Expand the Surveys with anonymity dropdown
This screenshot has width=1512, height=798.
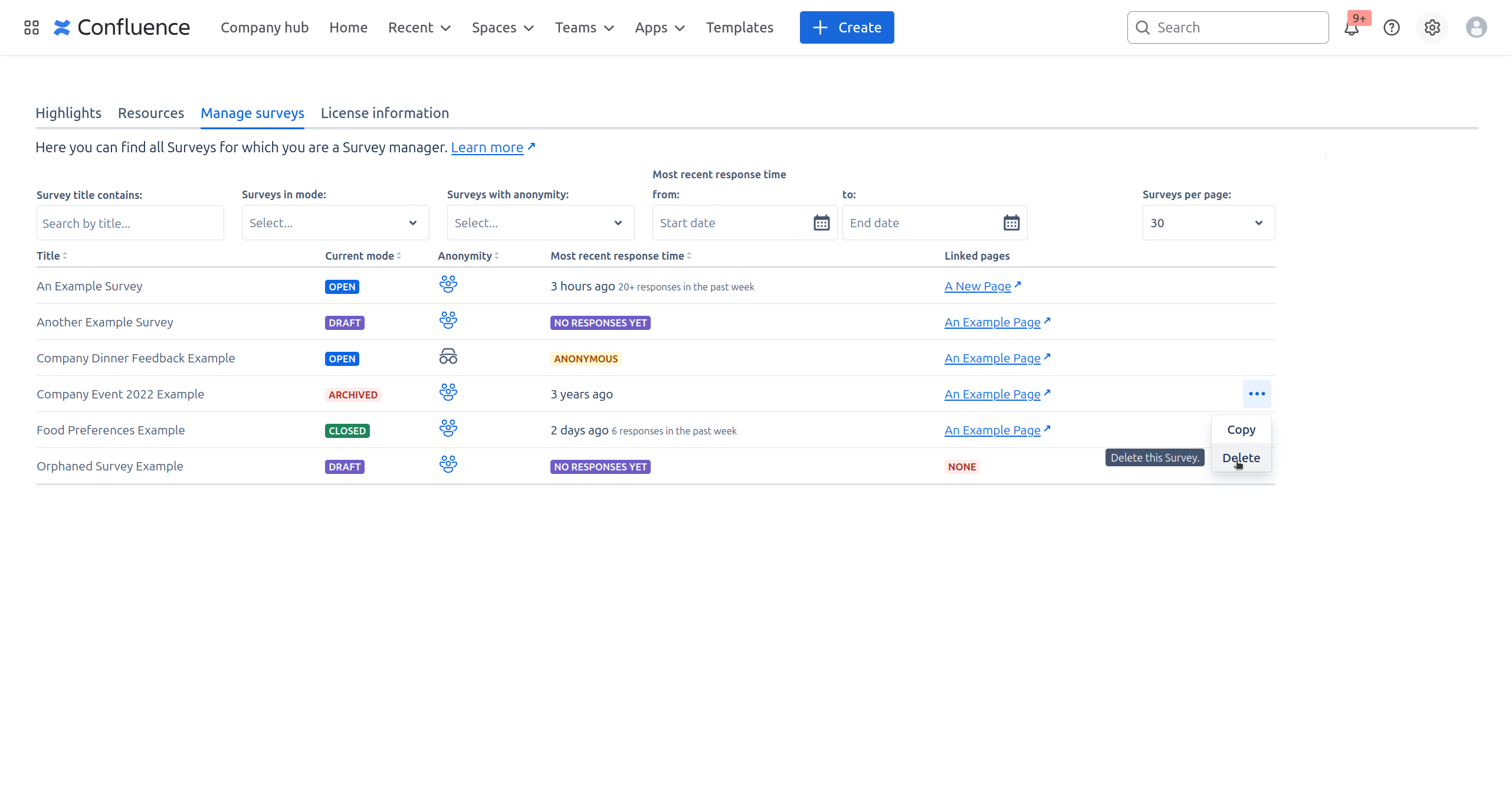(x=540, y=223)
